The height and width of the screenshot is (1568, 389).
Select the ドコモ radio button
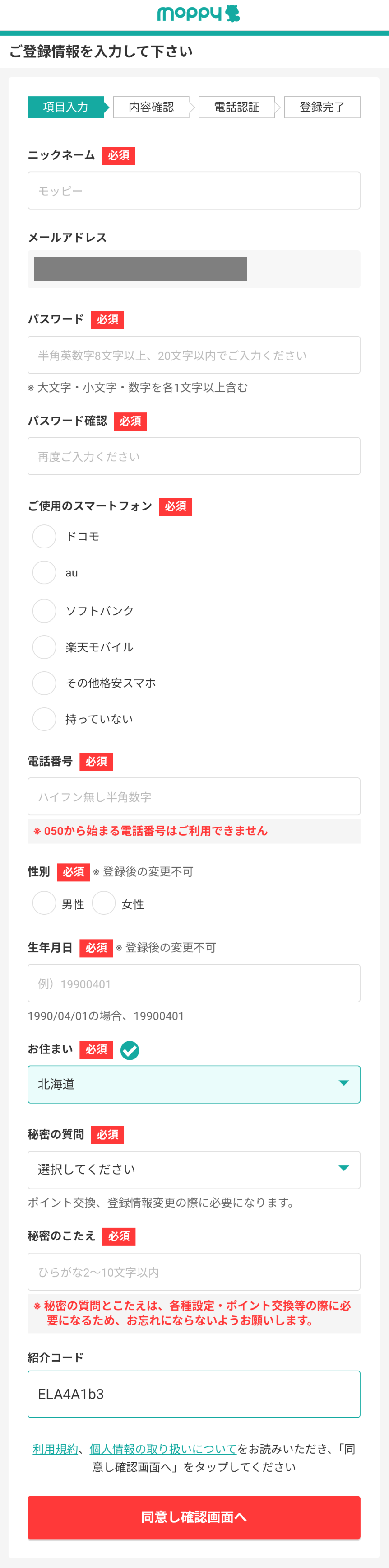click(x=44, y=536)
